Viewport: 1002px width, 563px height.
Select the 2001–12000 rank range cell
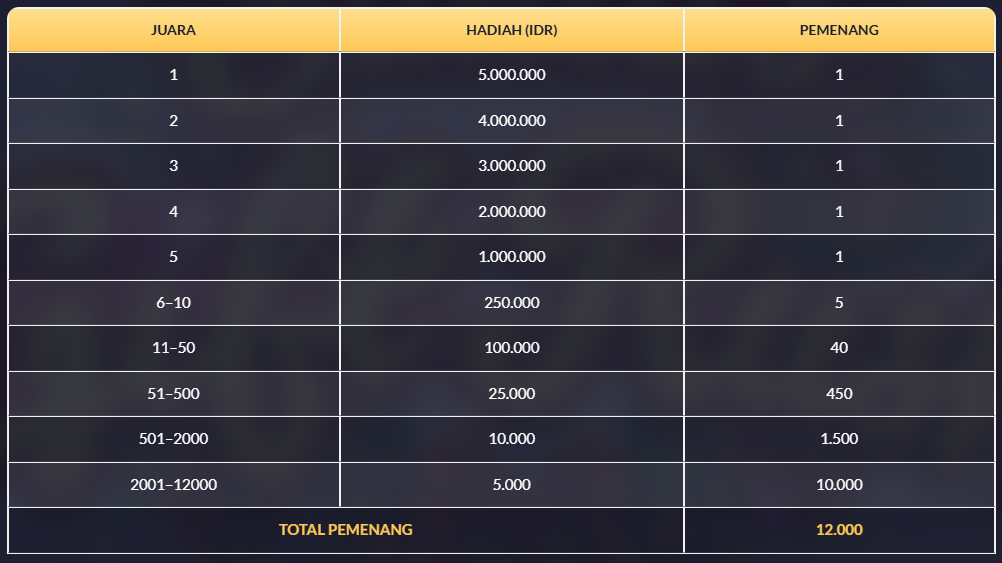(173, 485)
